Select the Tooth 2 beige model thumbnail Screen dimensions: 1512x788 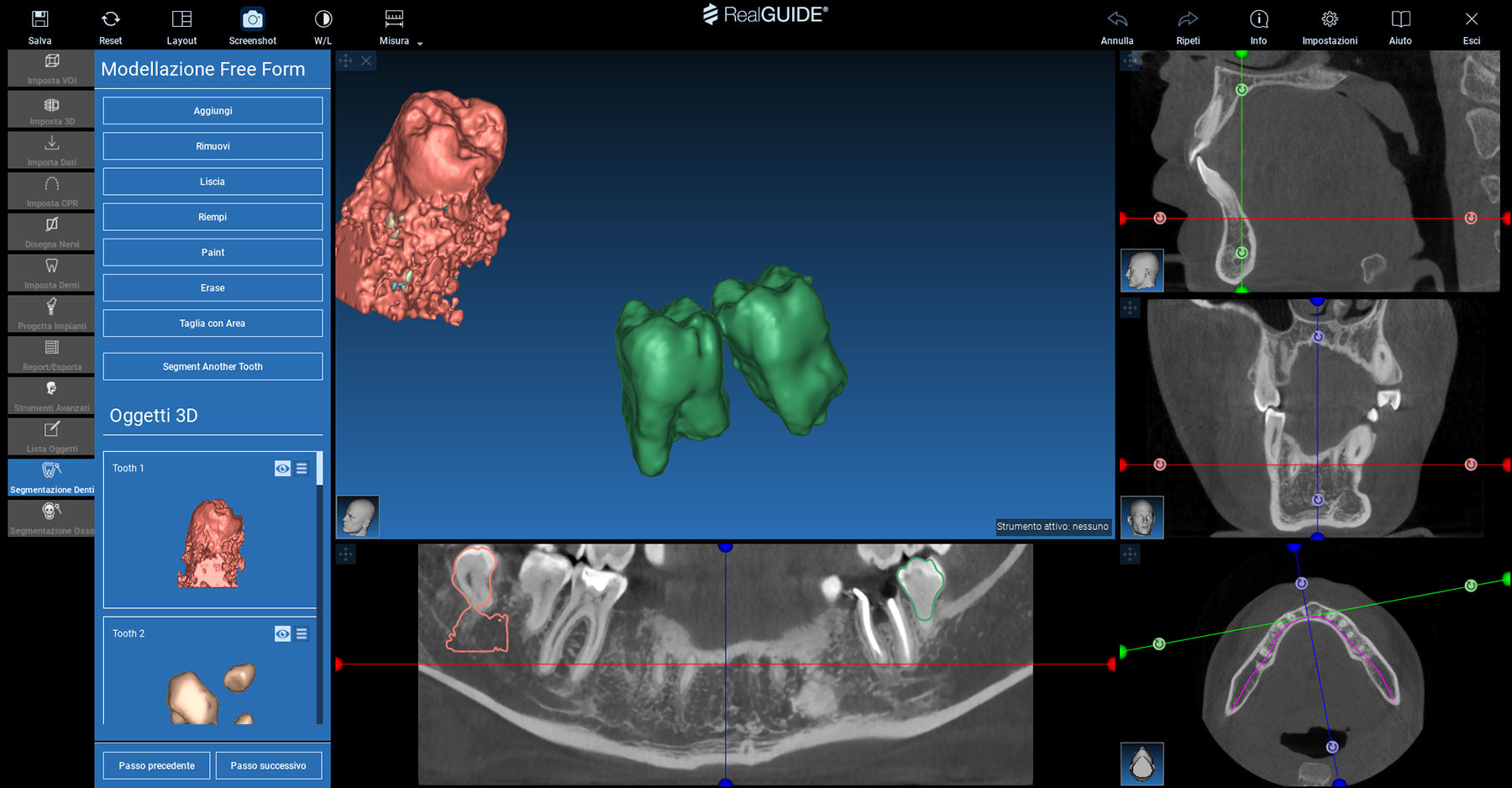pos(212,693)
